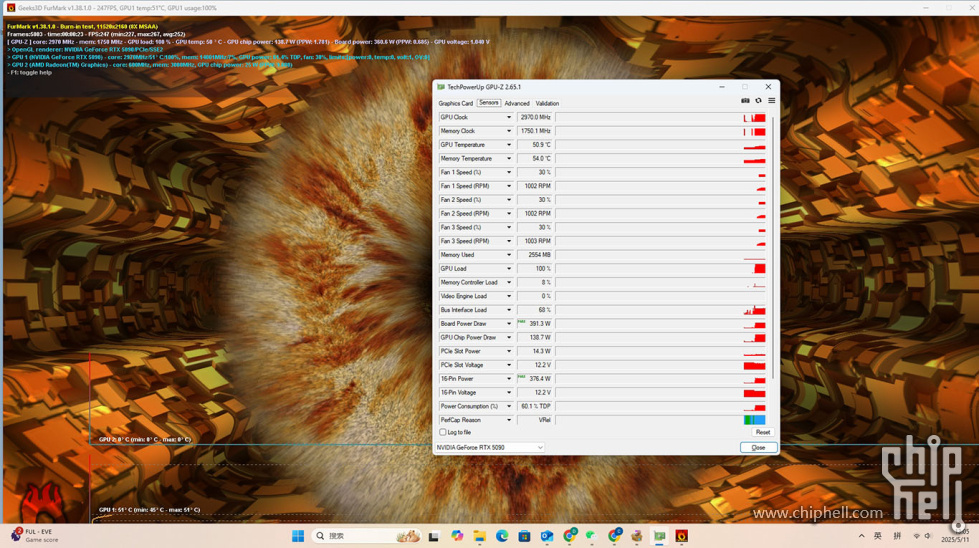Open the GPU-Z hamburger menu
Screen dimensions: 979x548
click(x=772, y=100)
